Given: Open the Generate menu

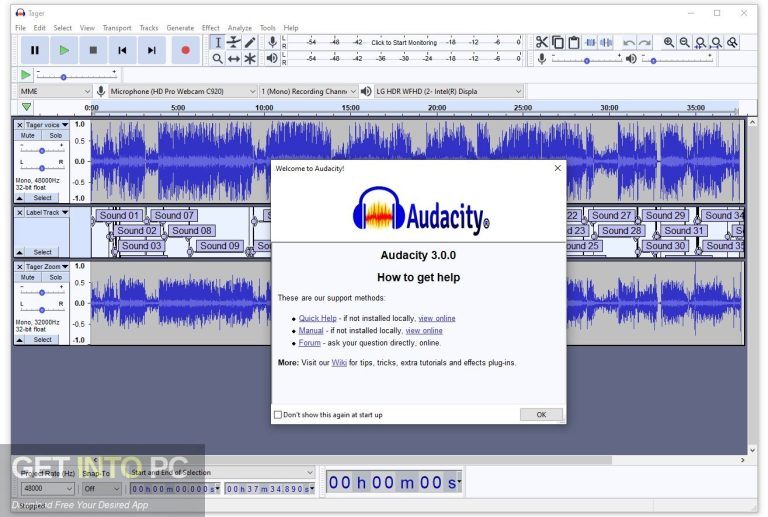Looking at the screenshot, I should click(x=180, y=28).
